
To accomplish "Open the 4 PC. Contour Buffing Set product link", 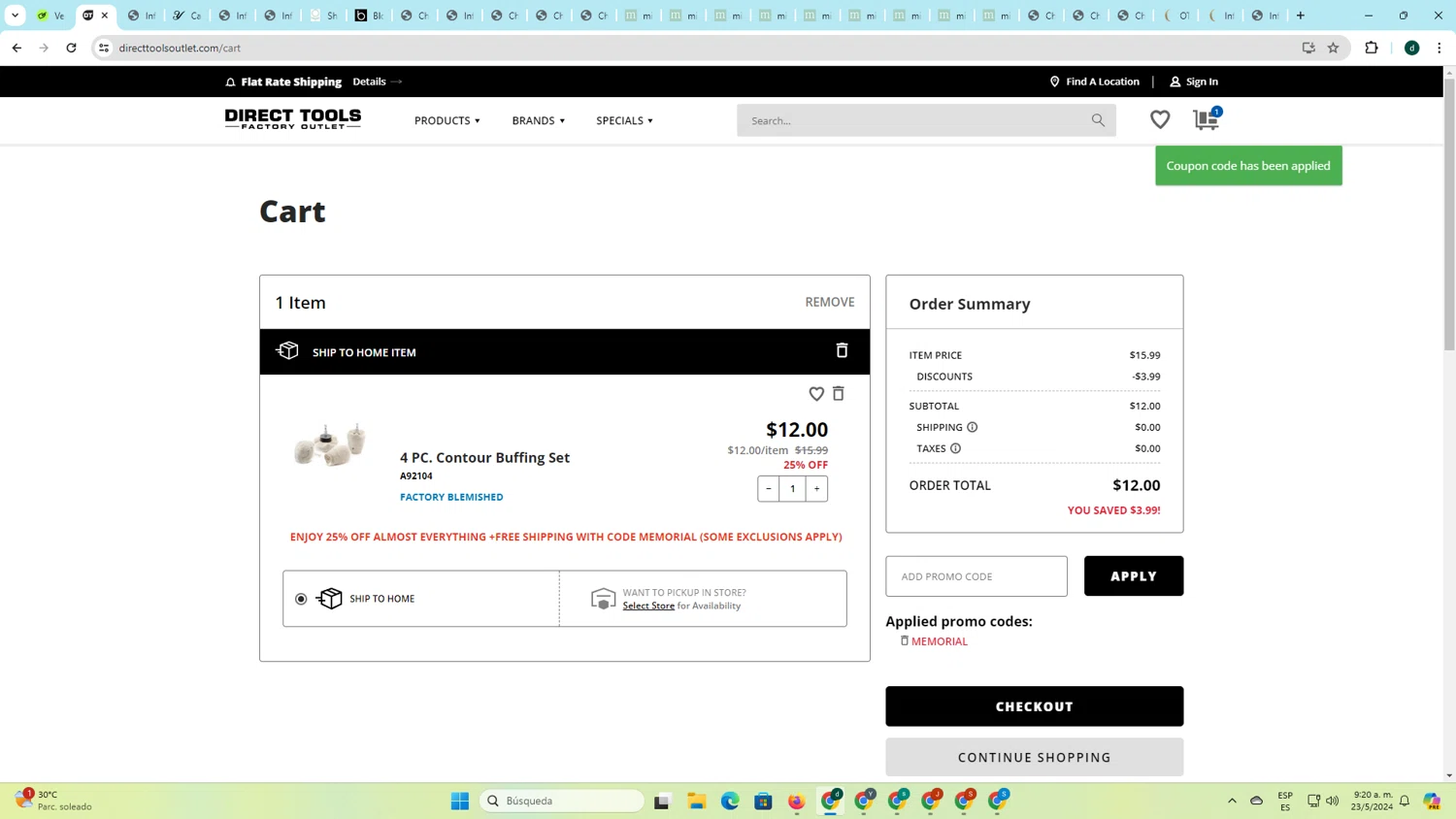I will coord(484,457).
